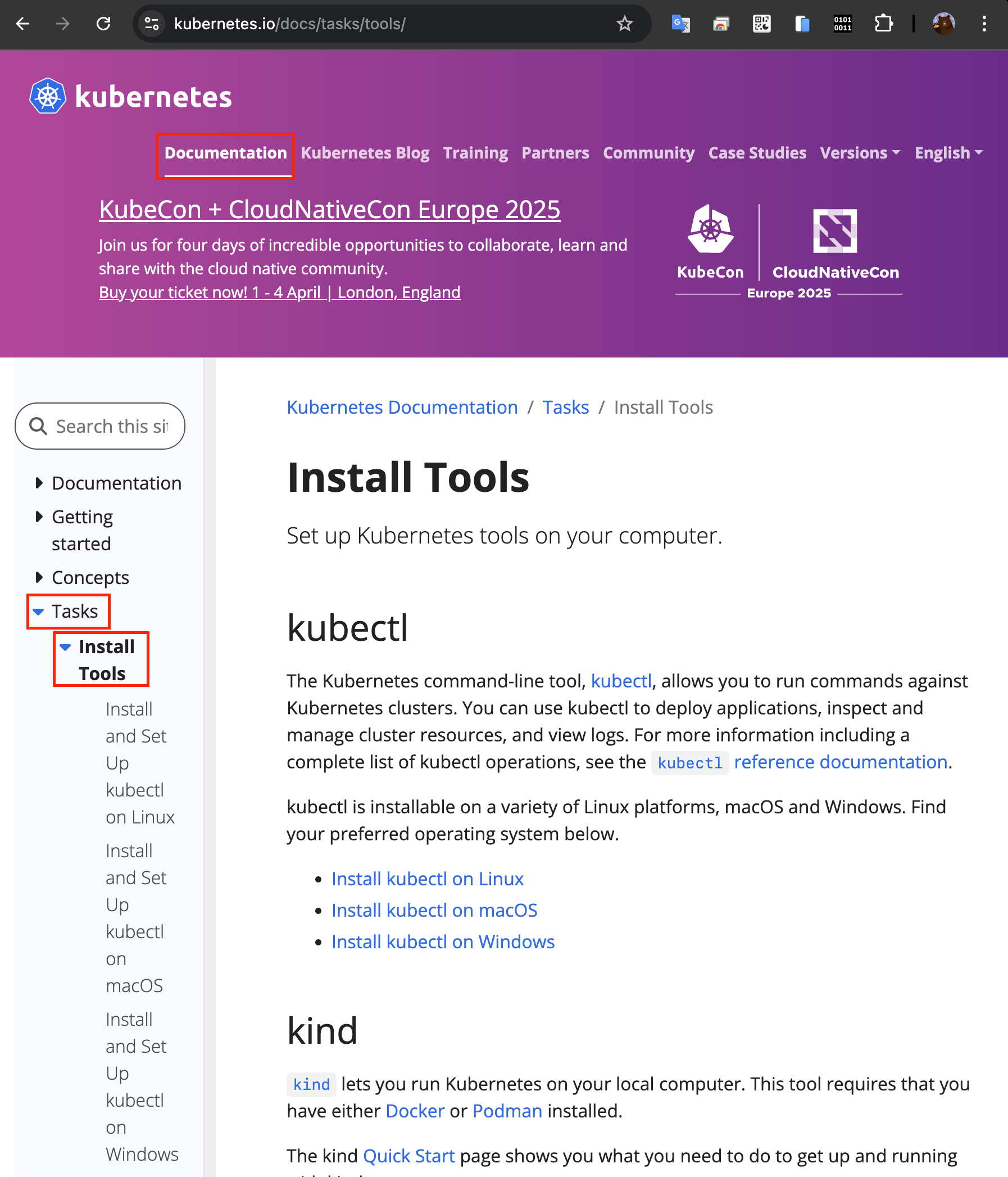The height and width of the screenshot is (1177, 1008).
Task: Open the Community nav item
Action: [648, 153]
